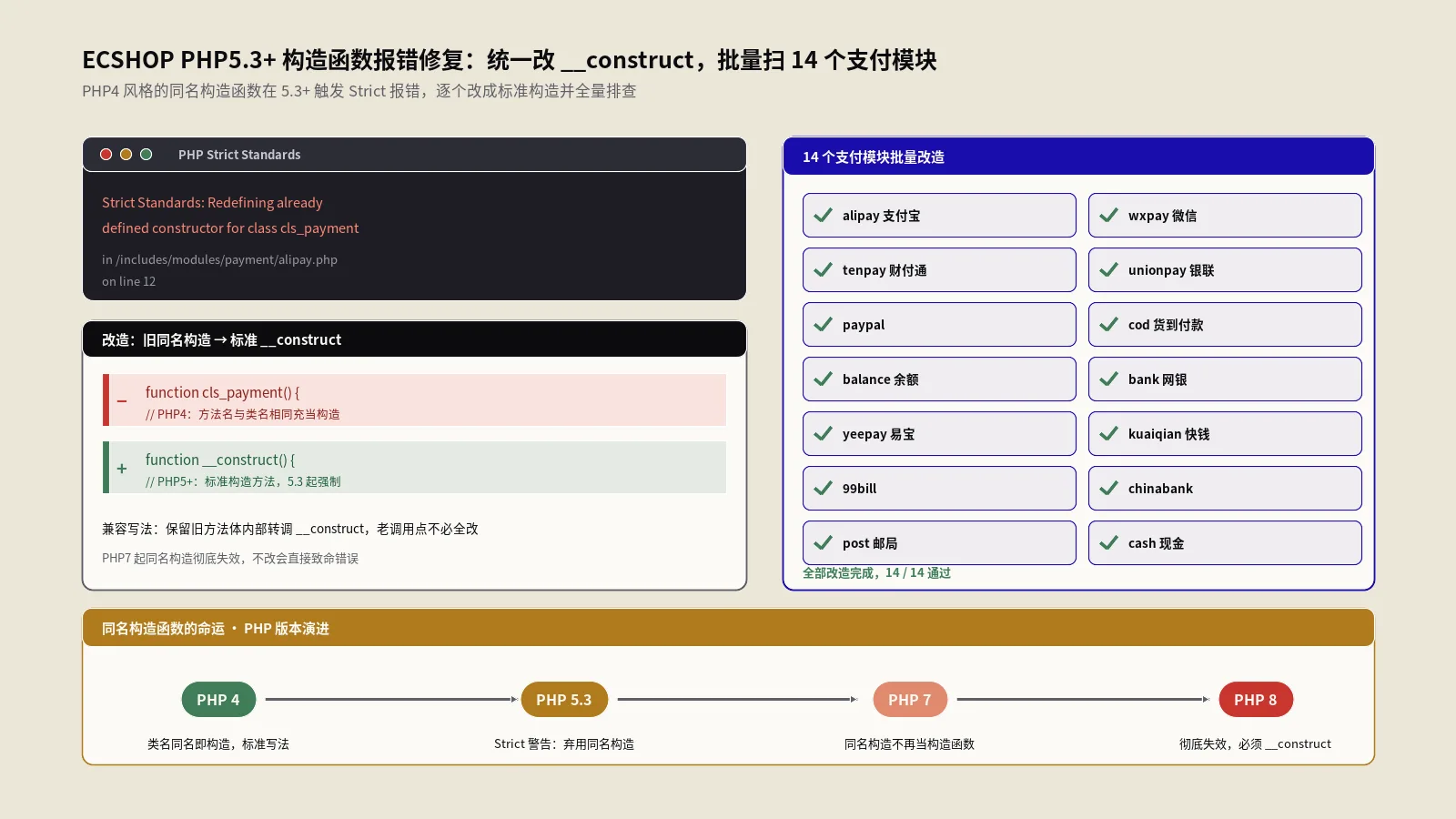Click the checkmark beside chinabank
Image resolution: width=1456 pixels, height=819 pixels.
click(1108, 489)
